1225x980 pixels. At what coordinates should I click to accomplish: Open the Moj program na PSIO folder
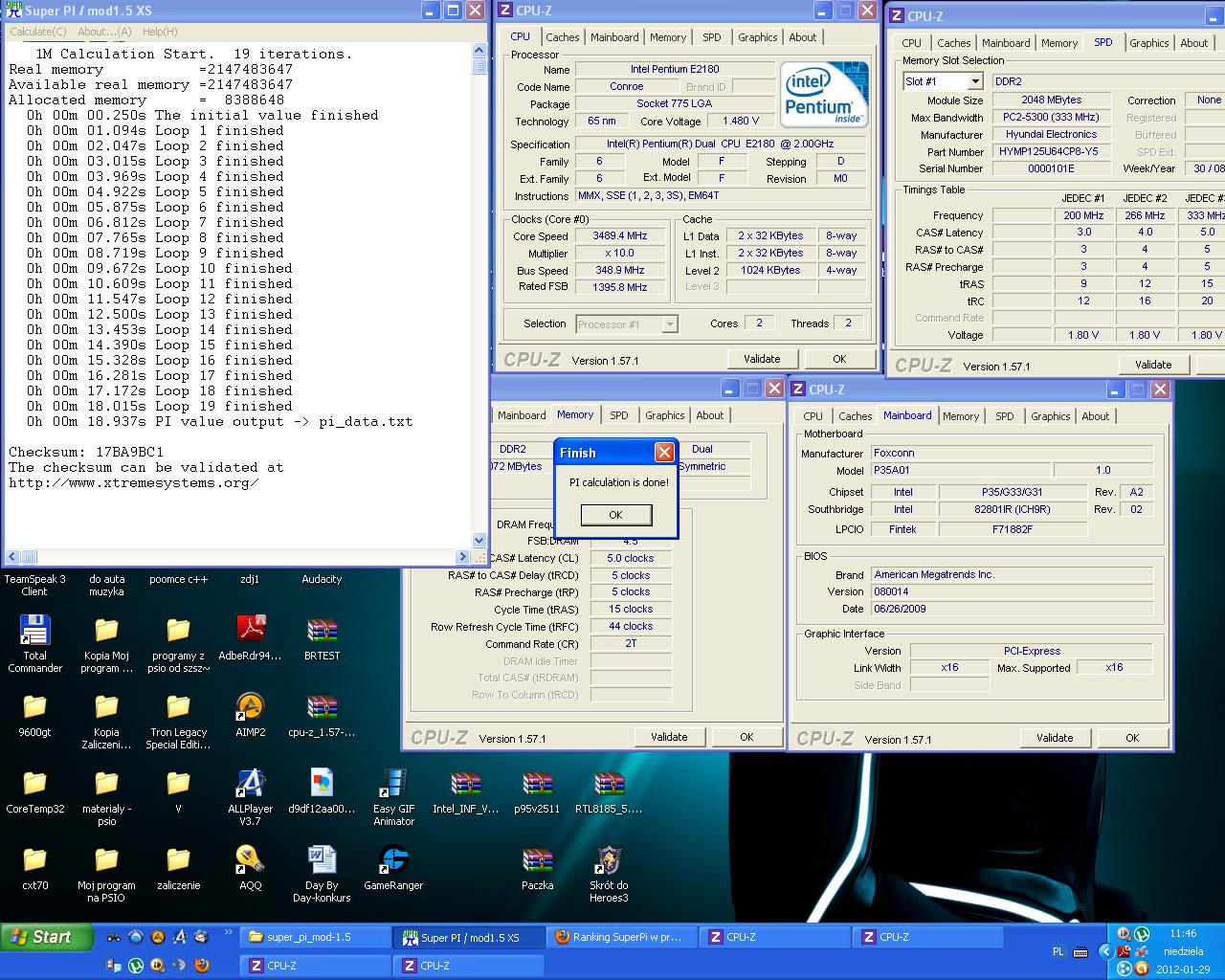(x=106, y=873)
